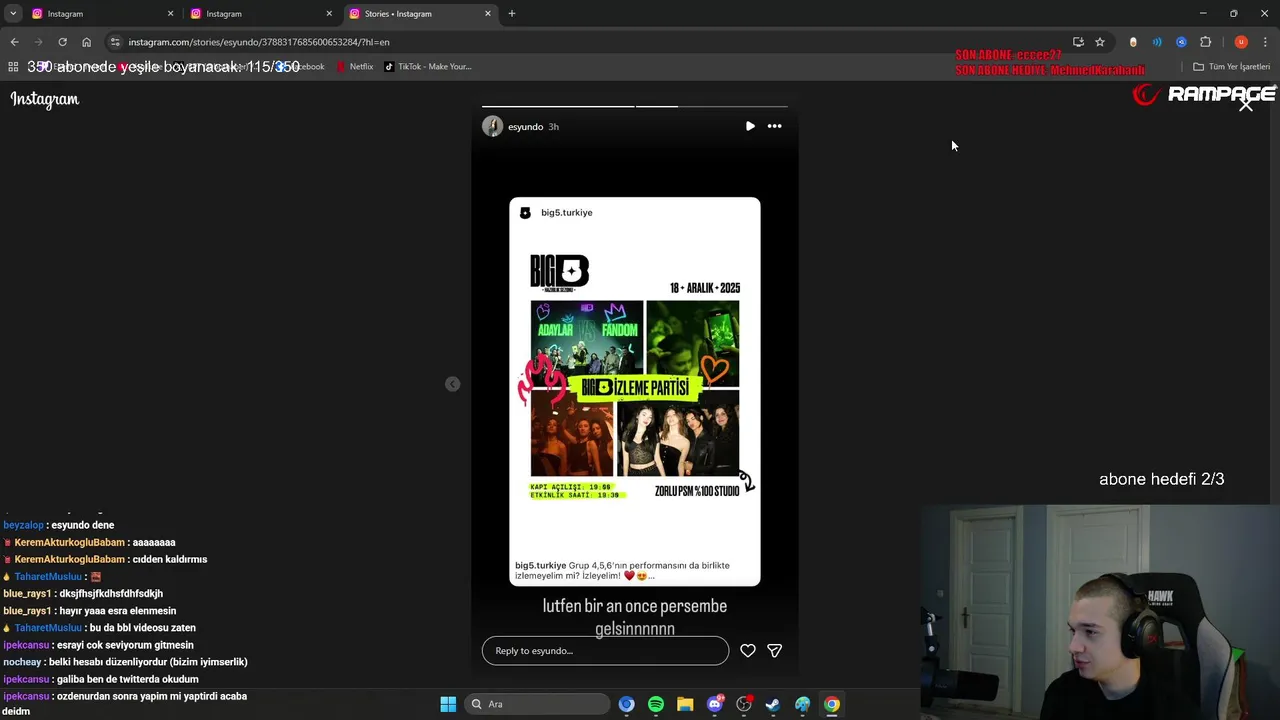Install the app via the address bar icon
The width and height of the screenshot is (1280, 720).
[1078, 42]
